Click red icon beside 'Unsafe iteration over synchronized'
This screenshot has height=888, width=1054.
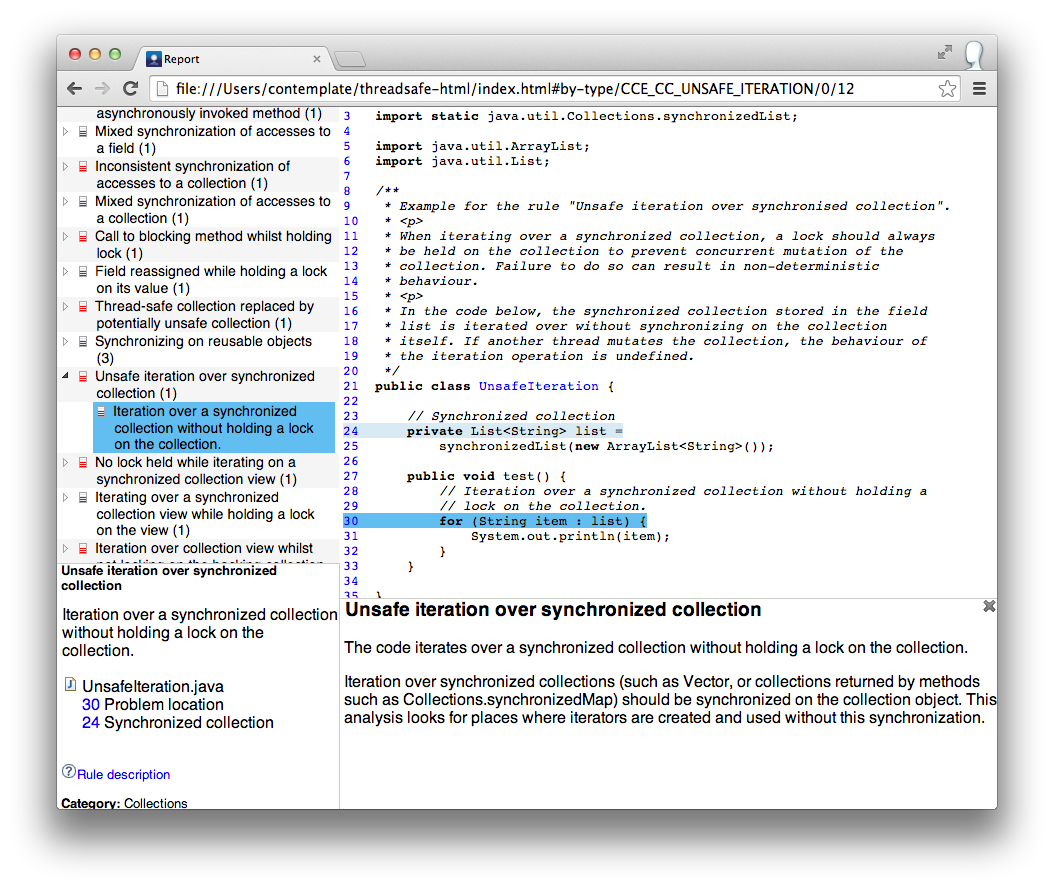[83, 376]
